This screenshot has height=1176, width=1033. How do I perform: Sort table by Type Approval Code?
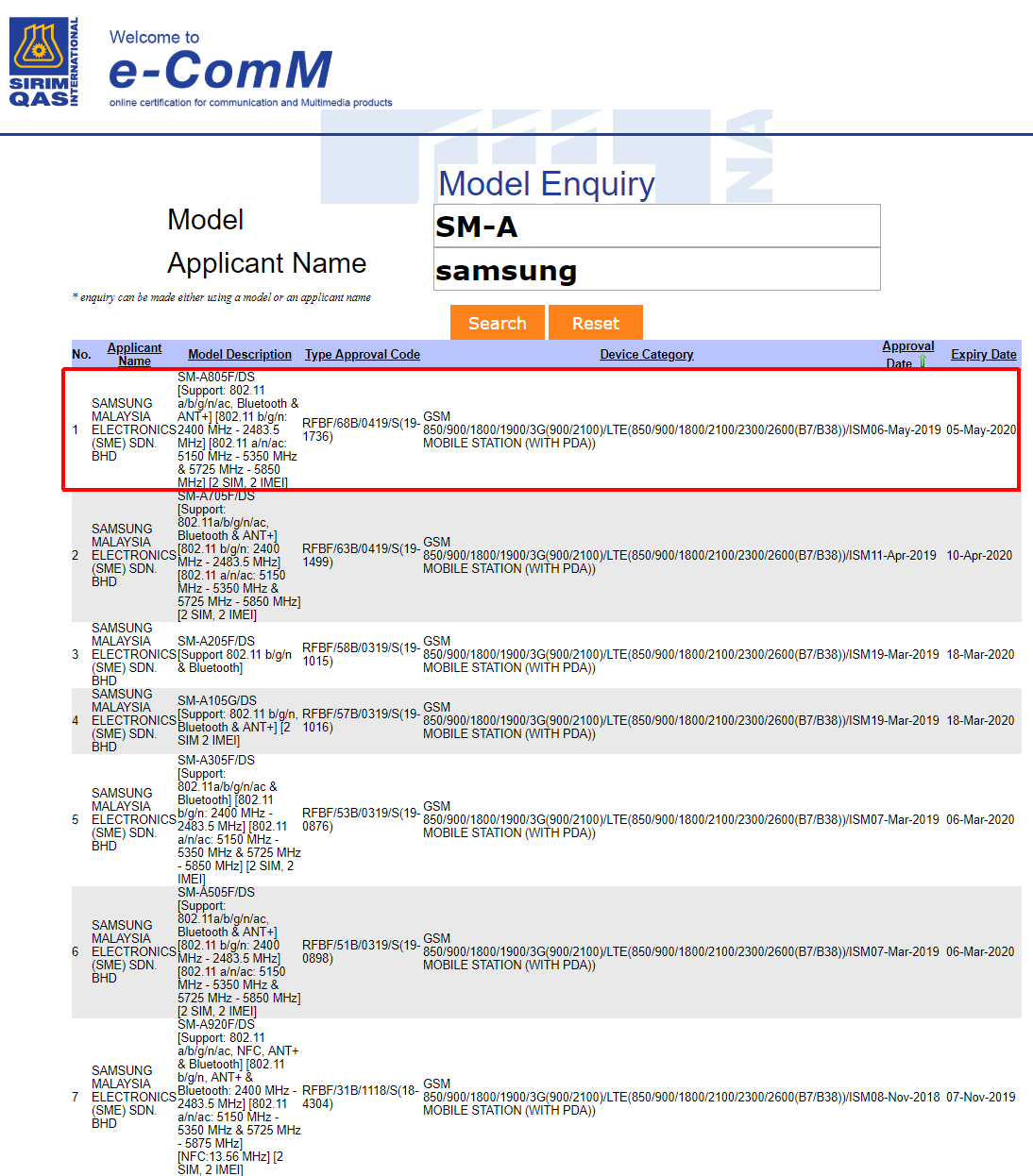click(x=362, y=355)
